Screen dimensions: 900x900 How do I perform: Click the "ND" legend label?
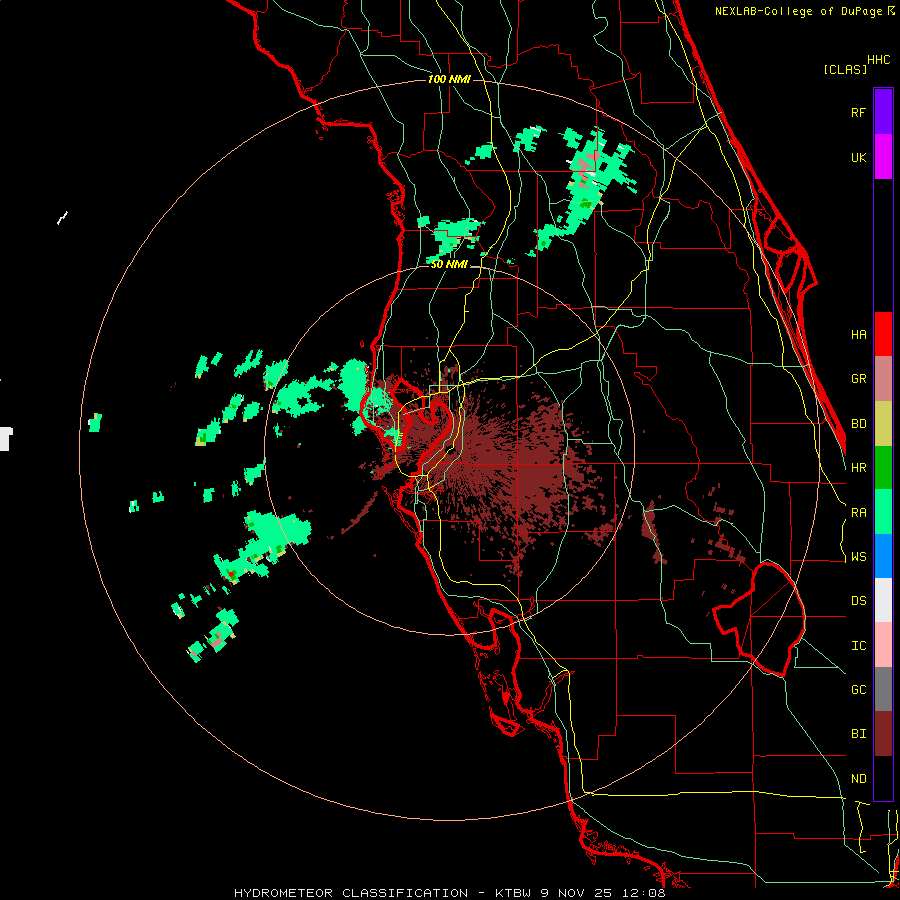(x=858, y=779)
